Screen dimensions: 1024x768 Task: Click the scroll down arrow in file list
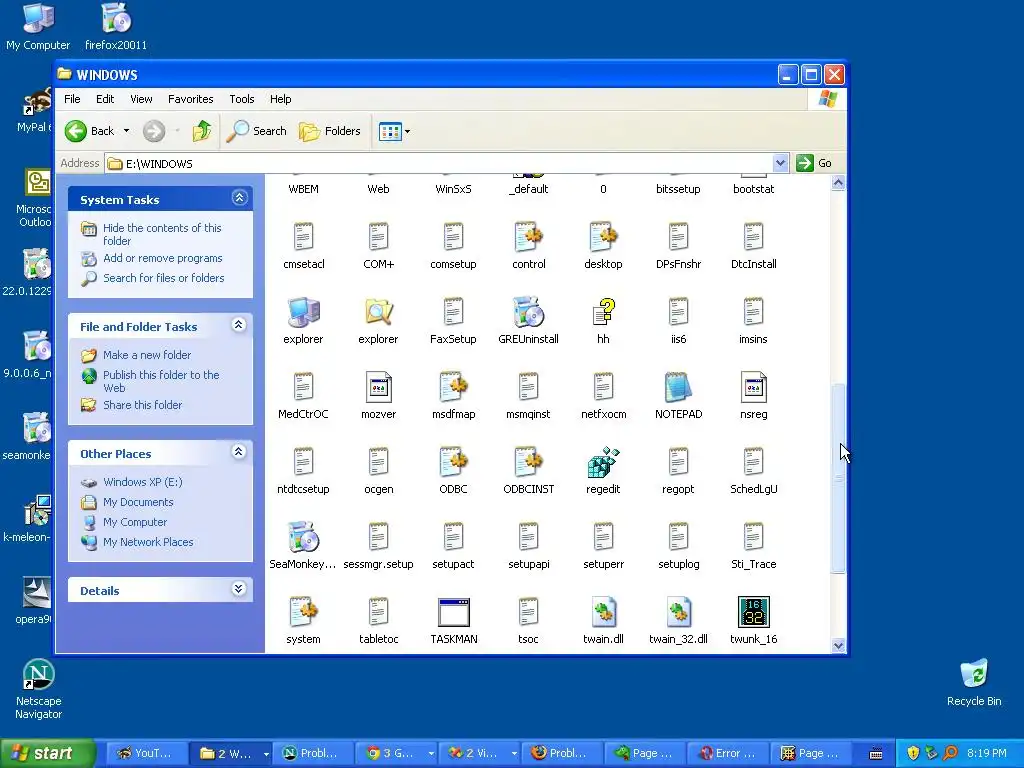[x=838, y=646]
